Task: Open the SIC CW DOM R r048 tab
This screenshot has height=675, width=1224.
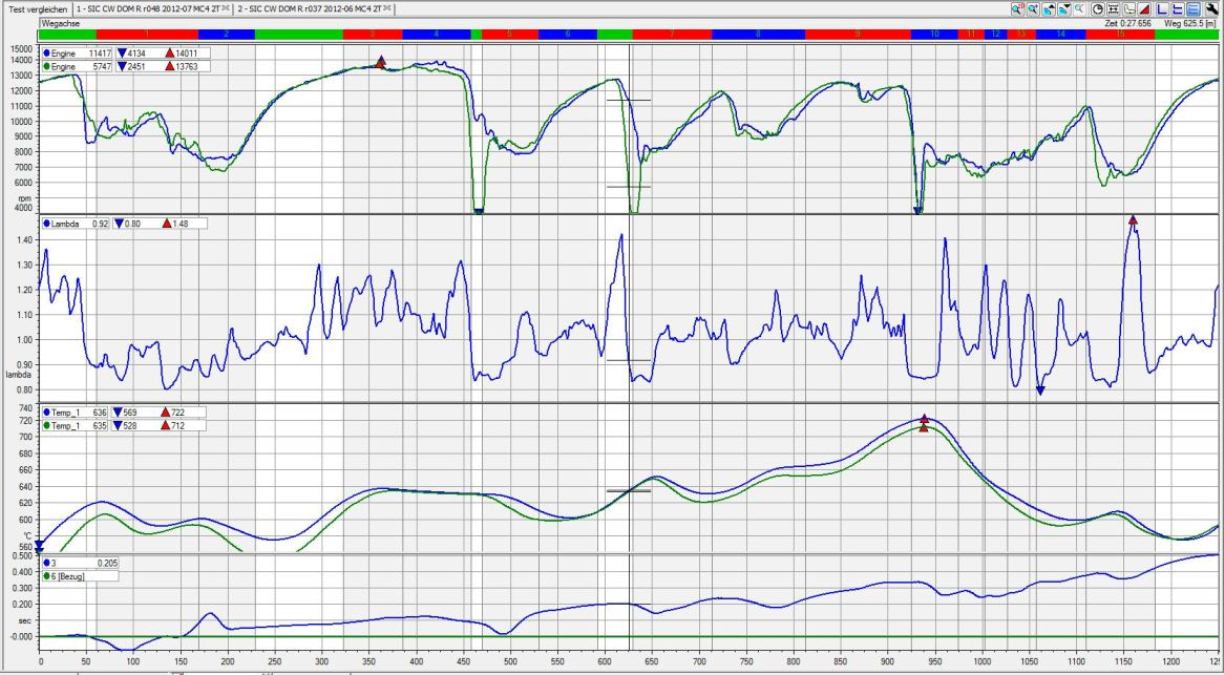Action: point(152,8)
